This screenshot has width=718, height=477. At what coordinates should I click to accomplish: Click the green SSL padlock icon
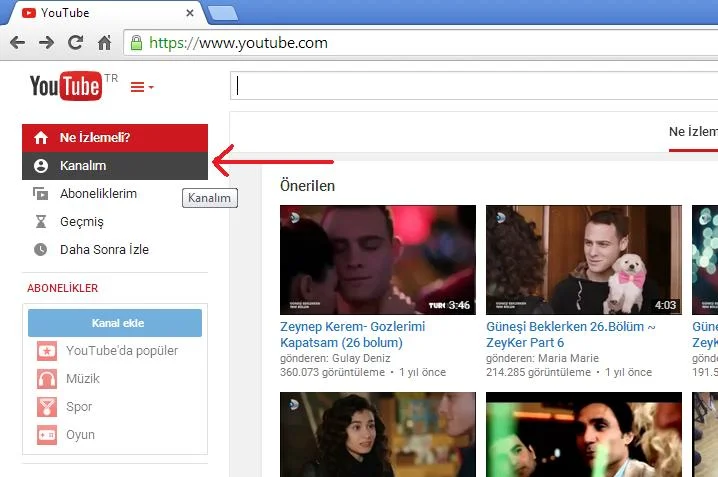[x=136, y=43]
